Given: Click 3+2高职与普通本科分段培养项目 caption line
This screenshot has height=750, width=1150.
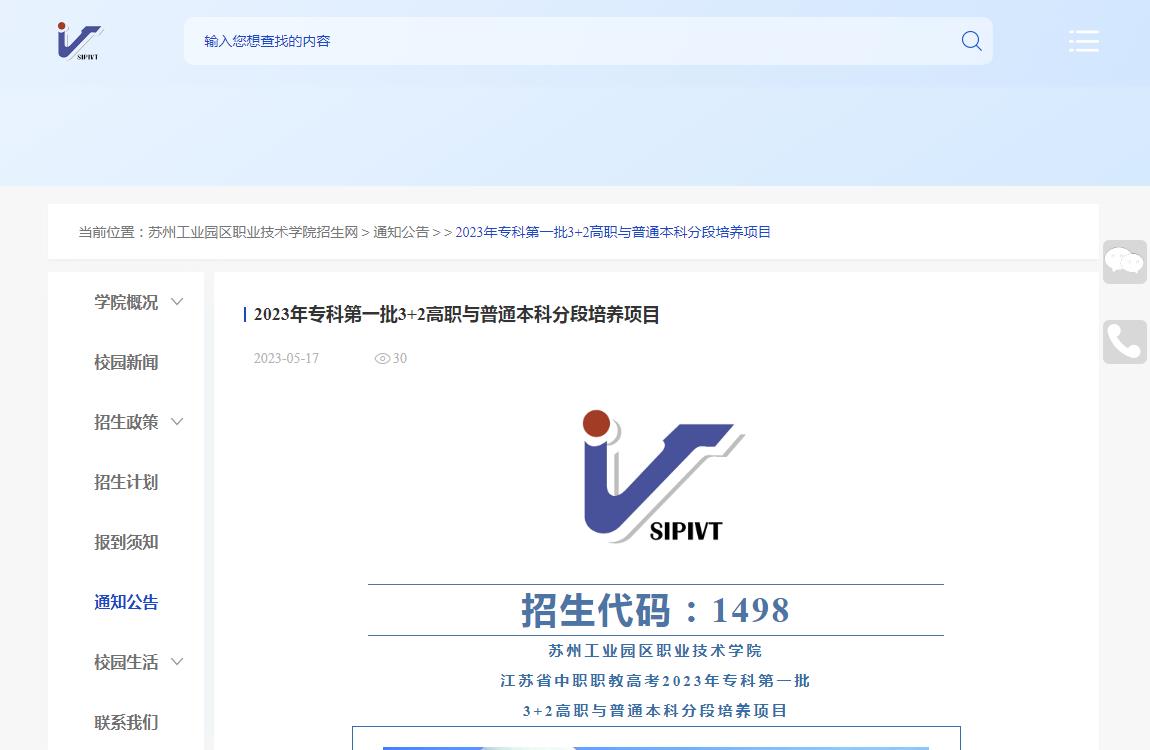Looking at the screenshot, I should pos(655,711).
